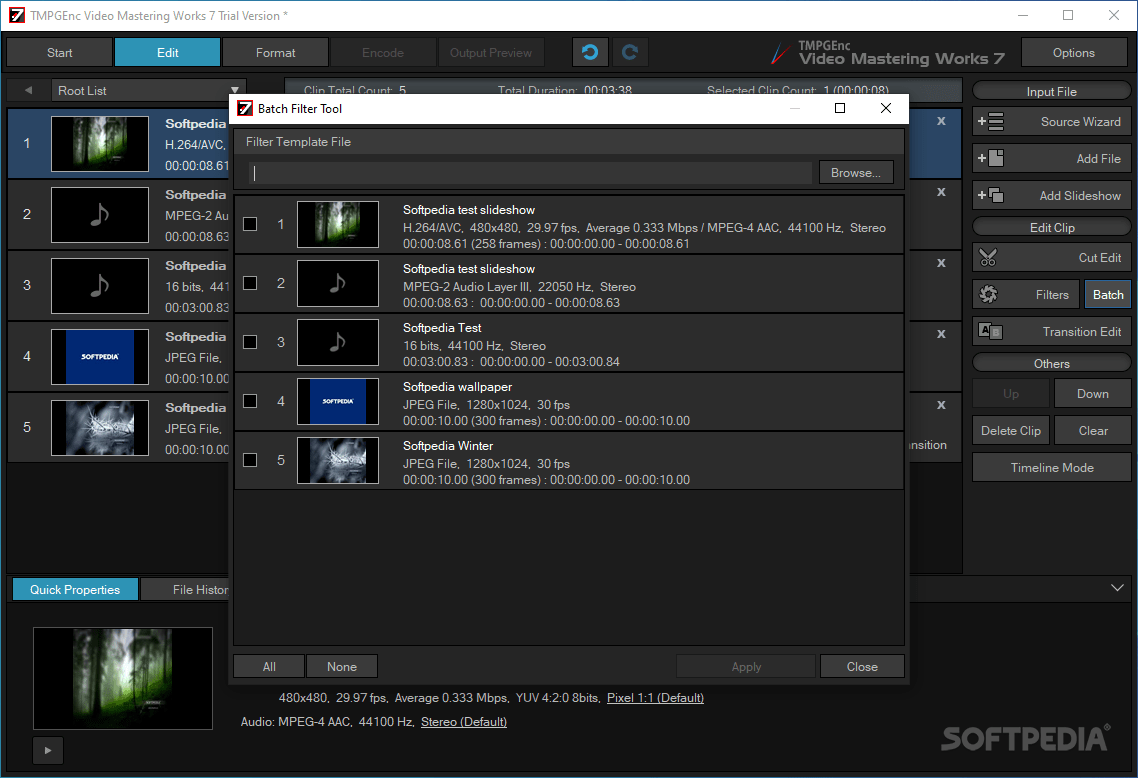This screenshot has width=1138, height=778.
Task: Click Delete Clip button
Action: [x=1011, y=430]
